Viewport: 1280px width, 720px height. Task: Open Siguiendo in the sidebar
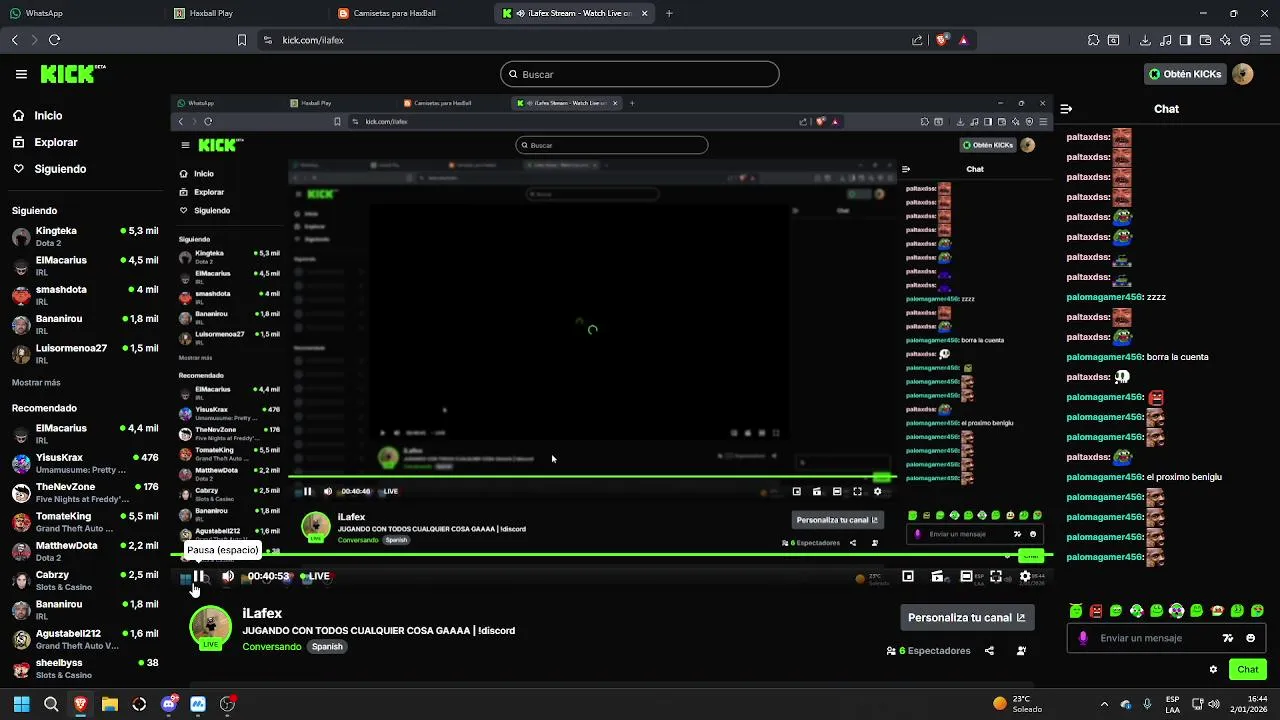50,169
